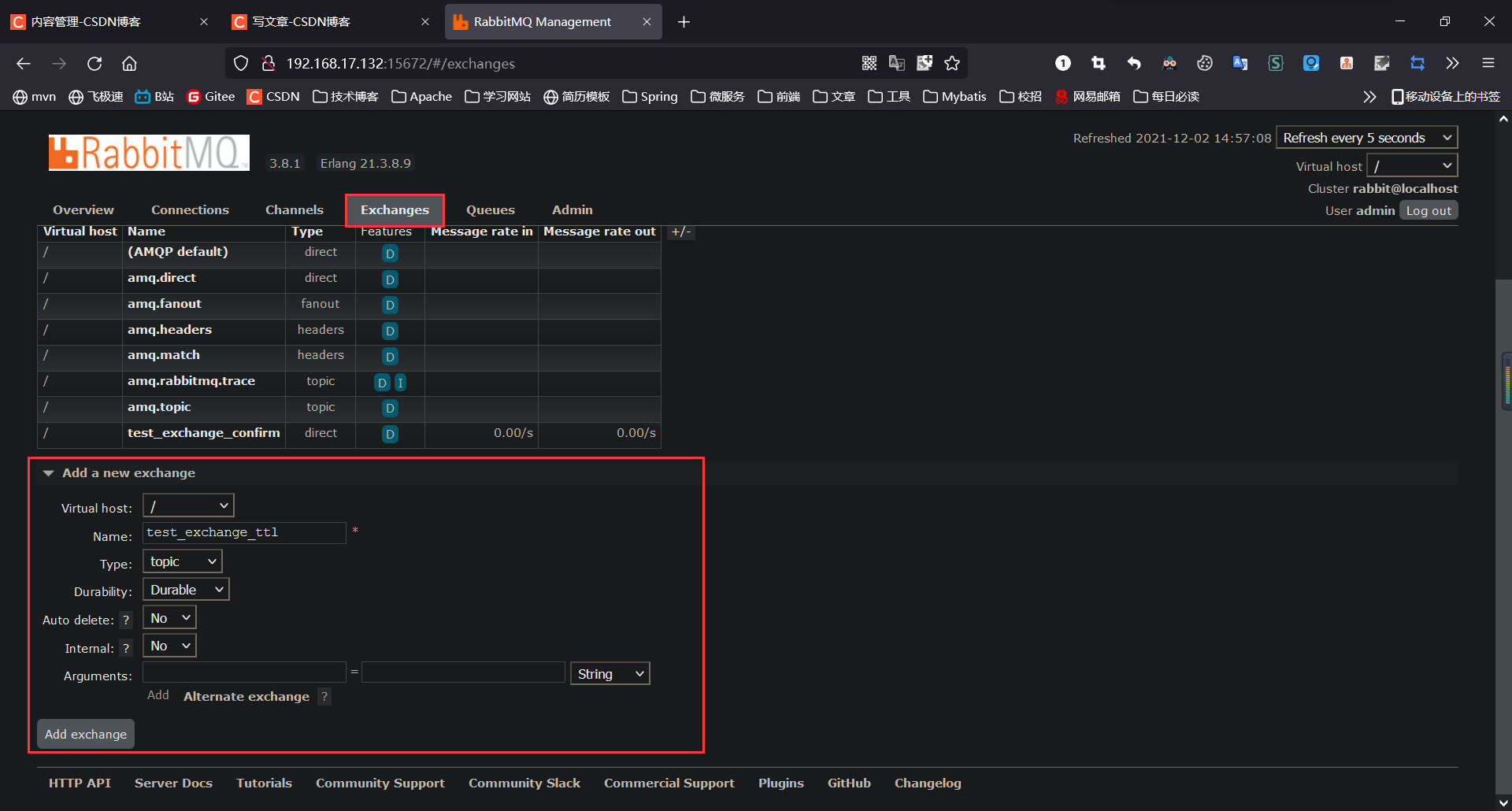Show more bookmarks overflow chevron
The width and height of the screenshot is (1512, 811).
point(1369,97)
